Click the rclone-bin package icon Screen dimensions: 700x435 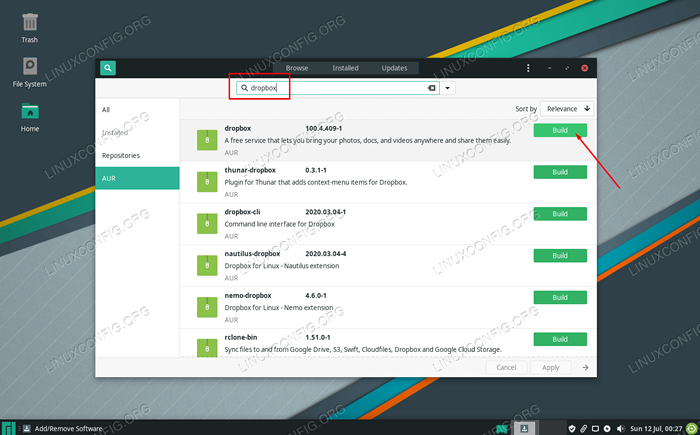[207, 348]
